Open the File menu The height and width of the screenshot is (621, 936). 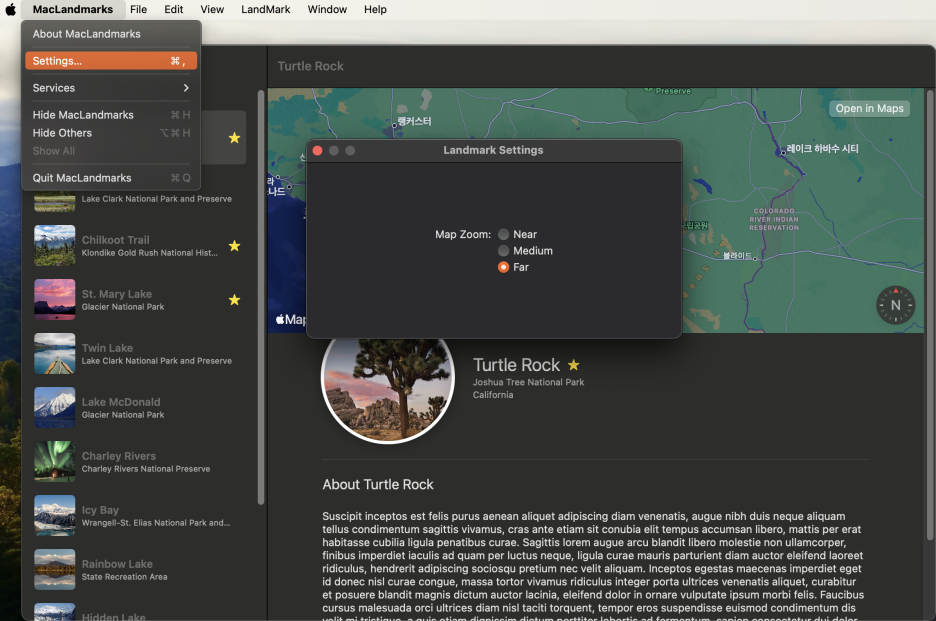click(138, 10)
